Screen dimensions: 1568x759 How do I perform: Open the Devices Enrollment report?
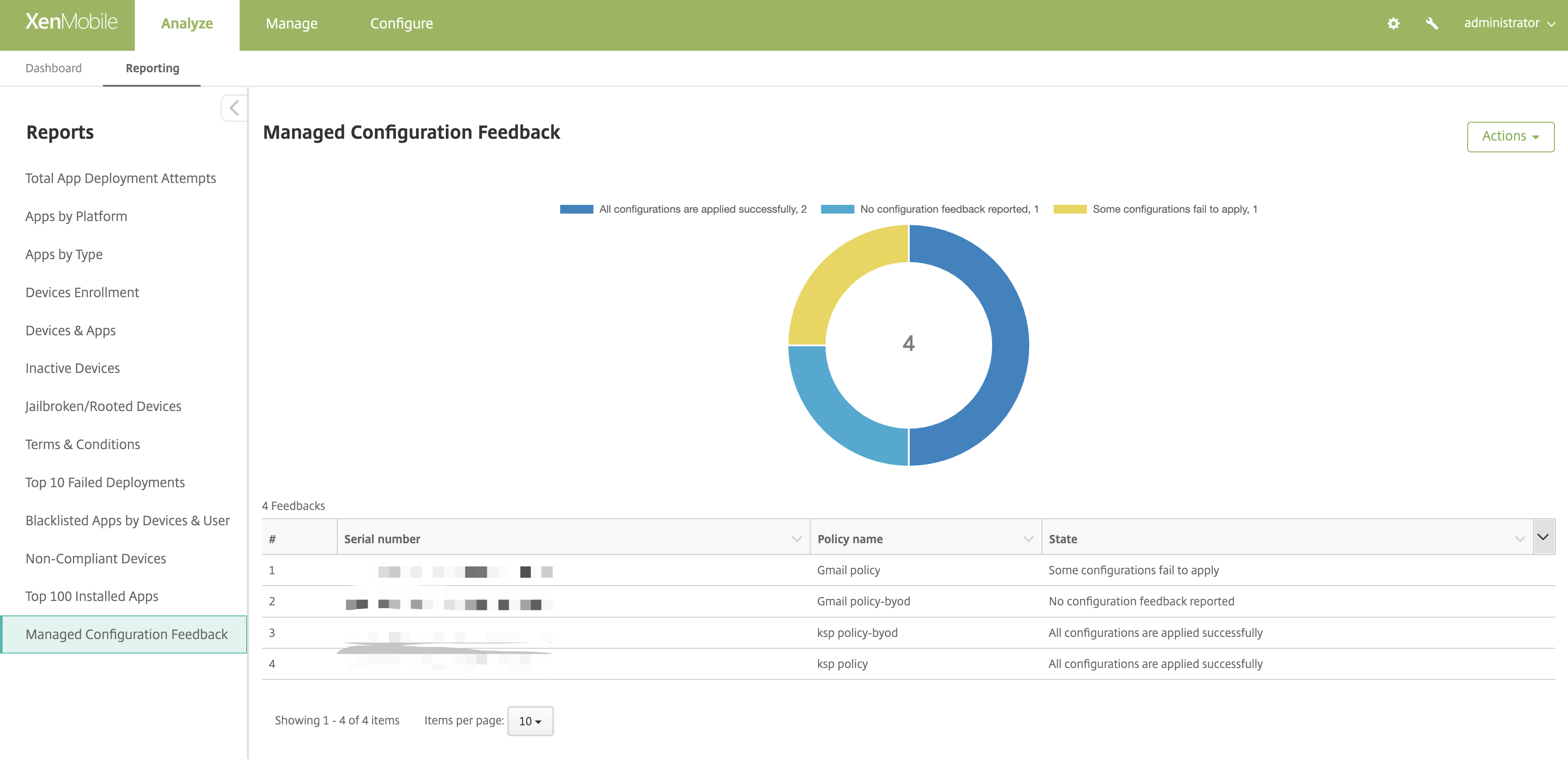coord(81,292)
